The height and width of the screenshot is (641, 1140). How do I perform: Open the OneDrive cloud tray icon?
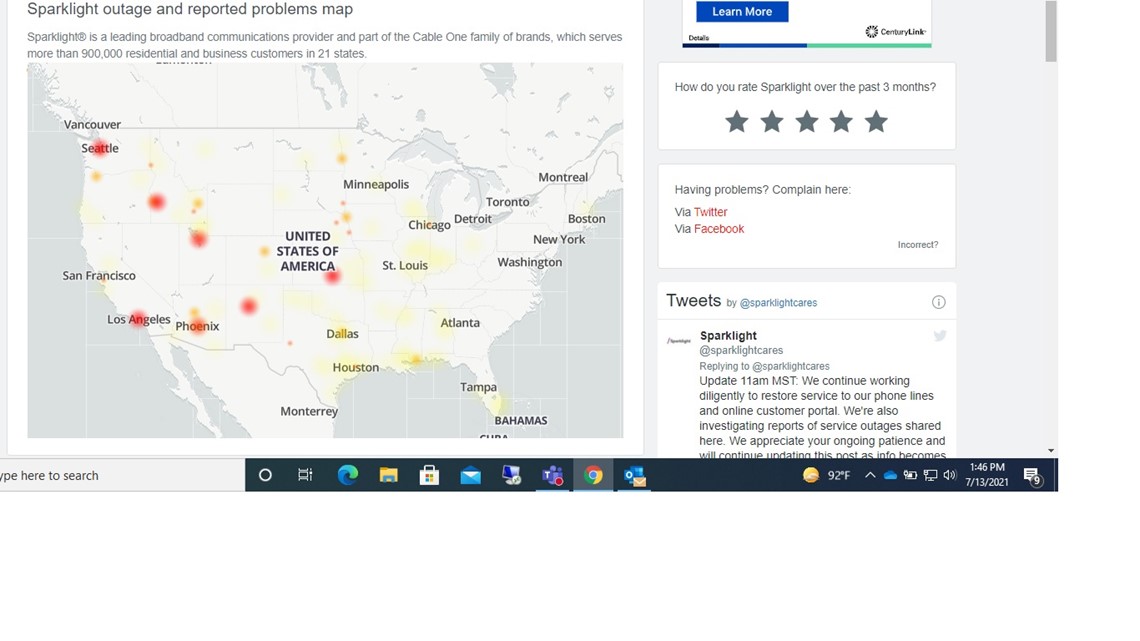[x=890, y=475]
